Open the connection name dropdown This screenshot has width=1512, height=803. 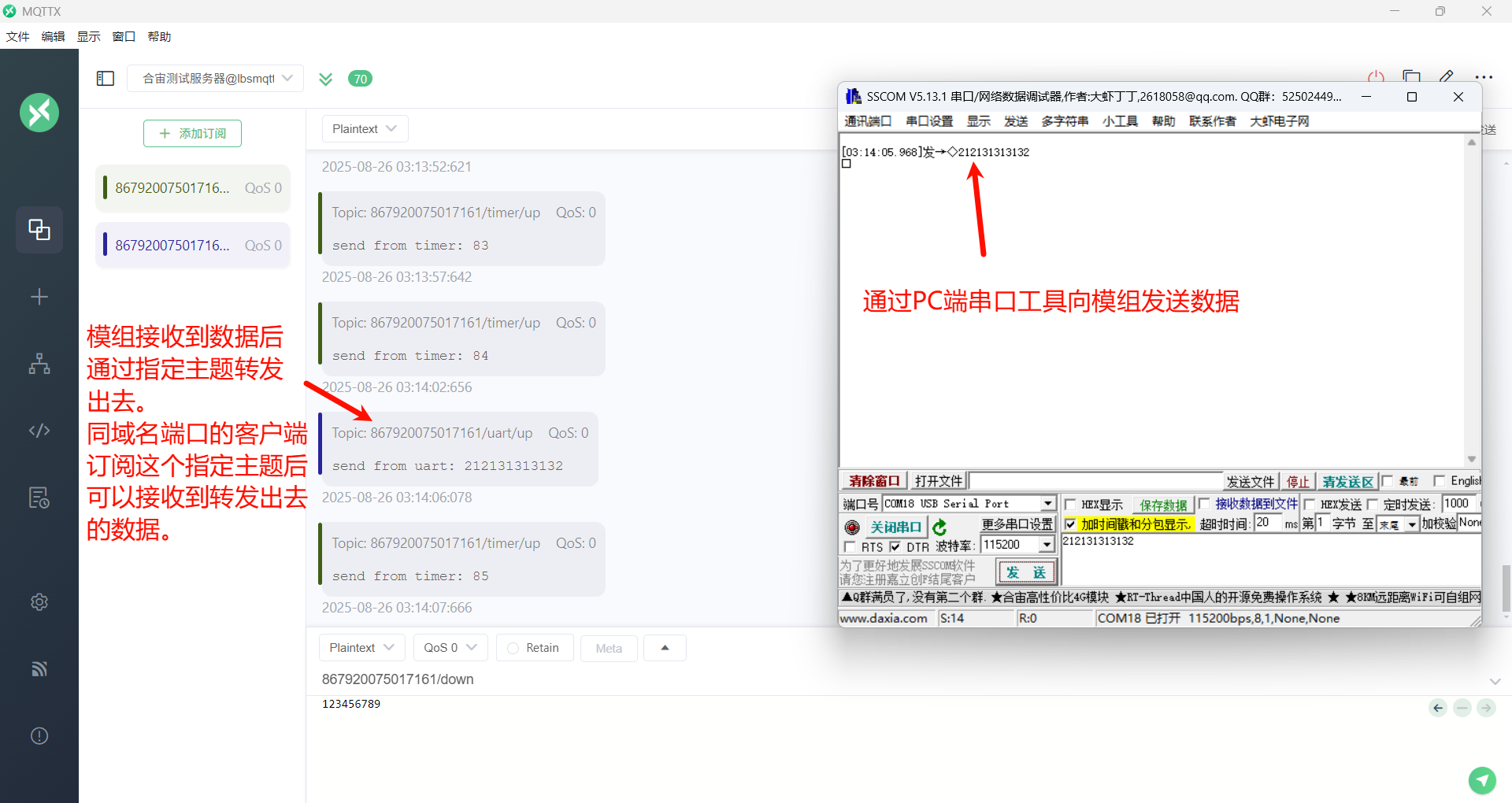215,79
